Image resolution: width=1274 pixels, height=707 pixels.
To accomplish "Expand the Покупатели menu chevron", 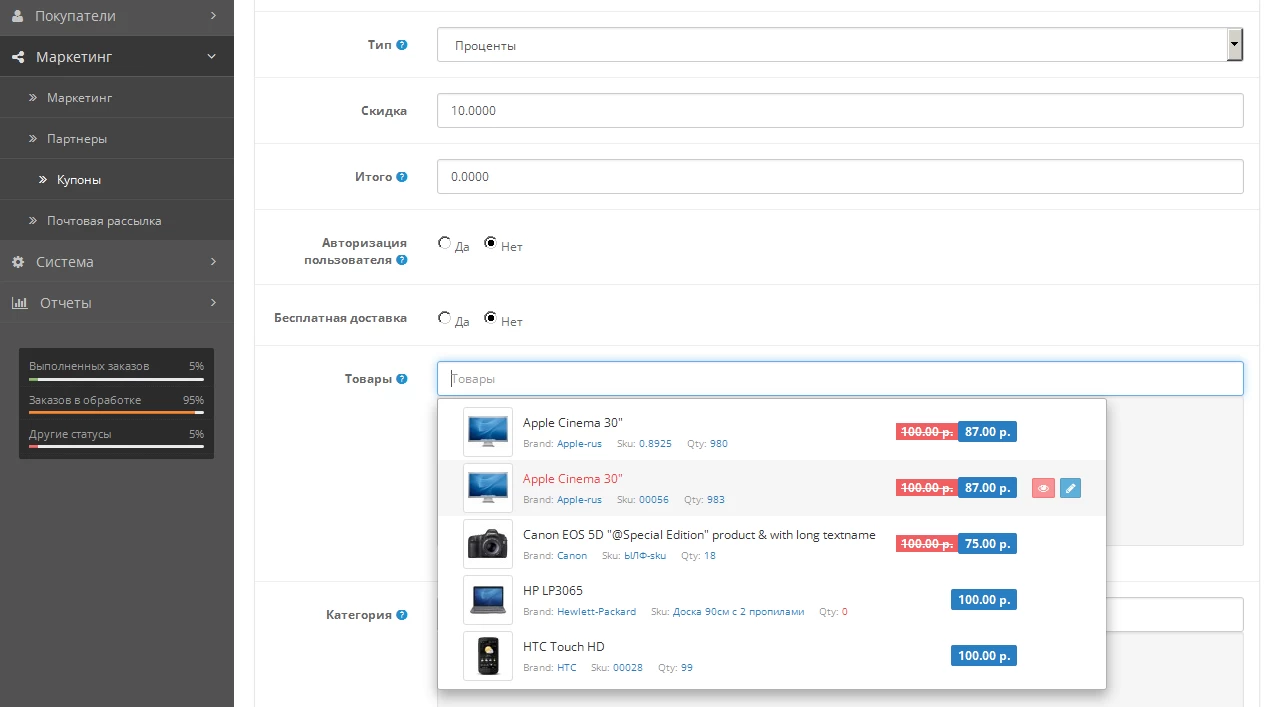I will coord(213,16).
